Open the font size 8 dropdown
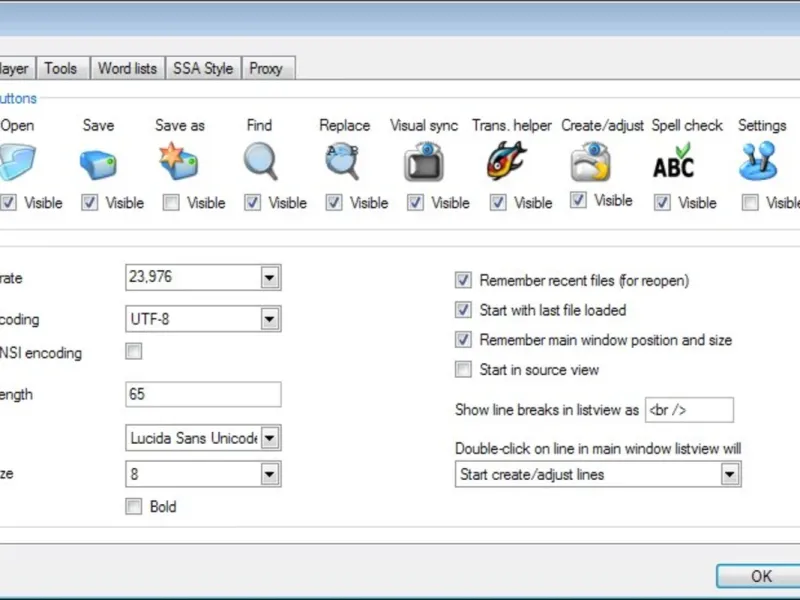The image size is (800, 600). coord(270,474)
